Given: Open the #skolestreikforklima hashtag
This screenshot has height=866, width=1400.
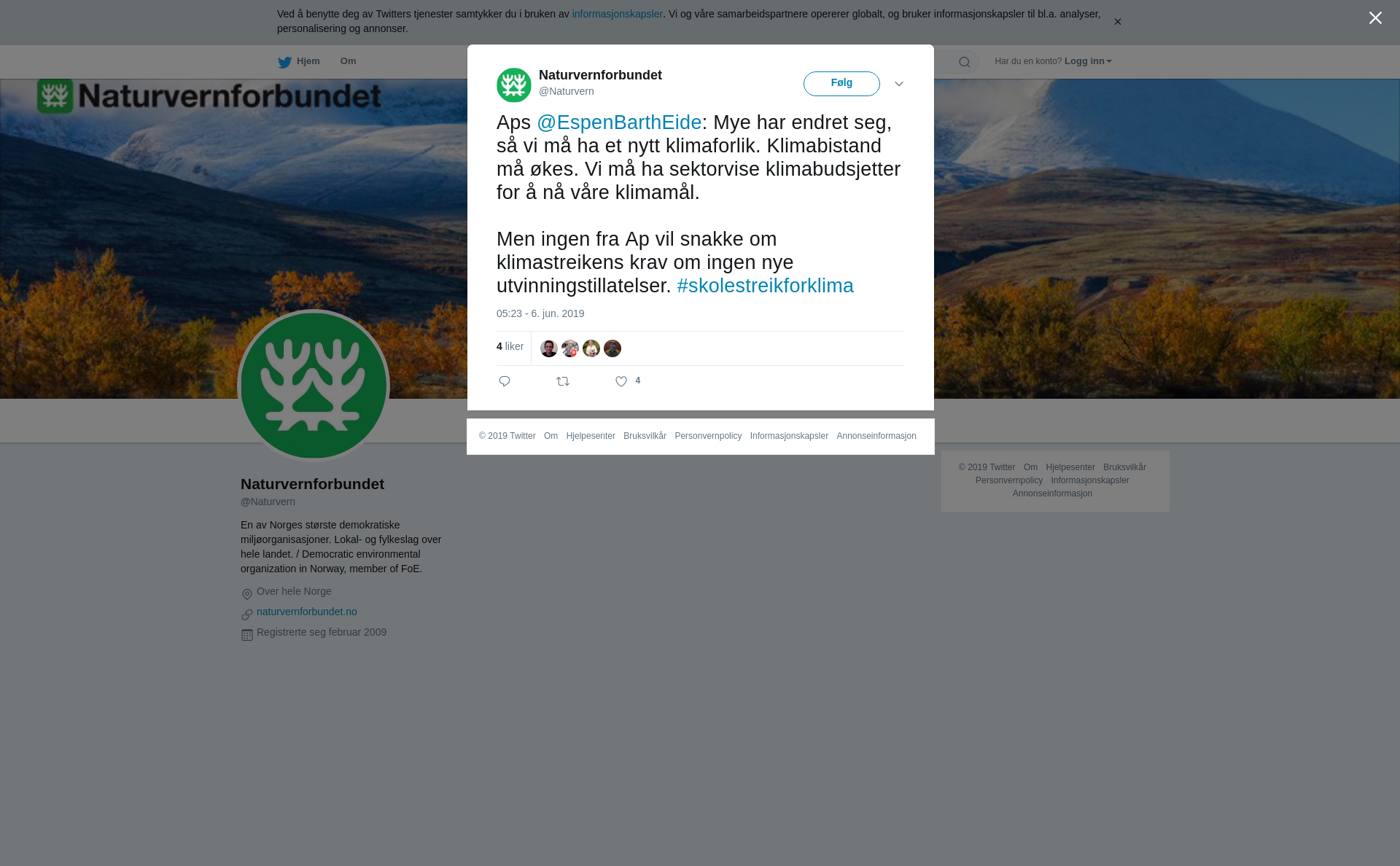Looking at the screenshot, I should point(765,286).
